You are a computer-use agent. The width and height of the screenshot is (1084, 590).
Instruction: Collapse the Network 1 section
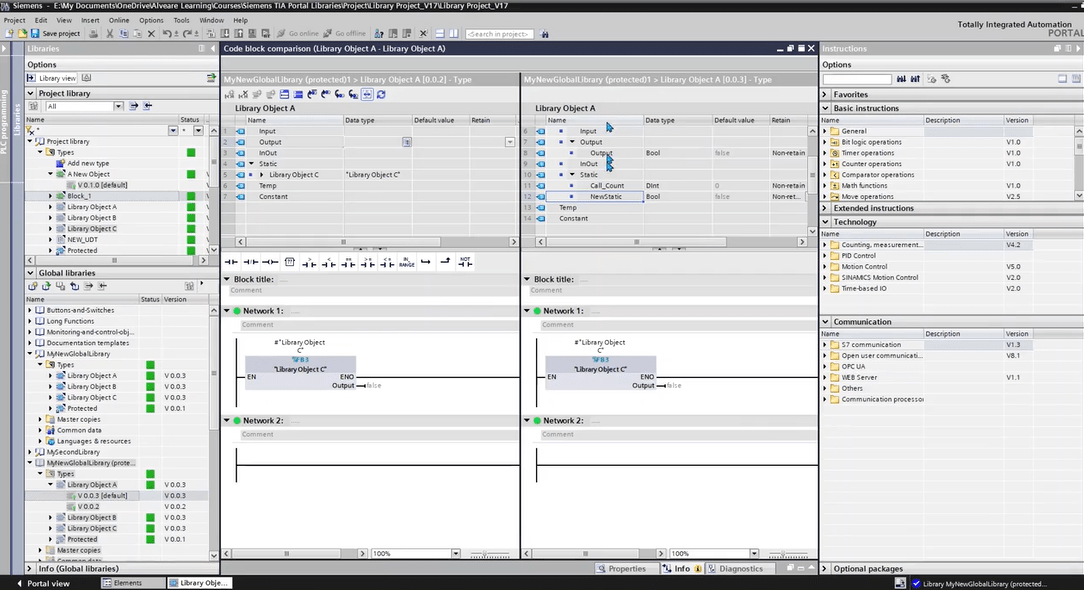227,311
